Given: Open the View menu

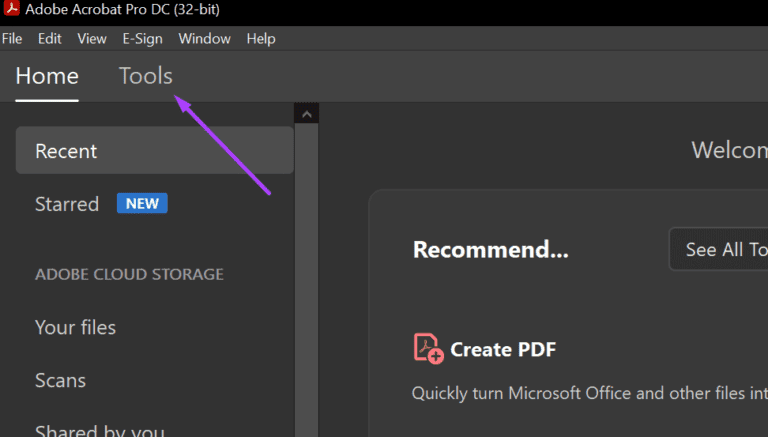Looking at the screenshot, I should (x=92, y=39).
